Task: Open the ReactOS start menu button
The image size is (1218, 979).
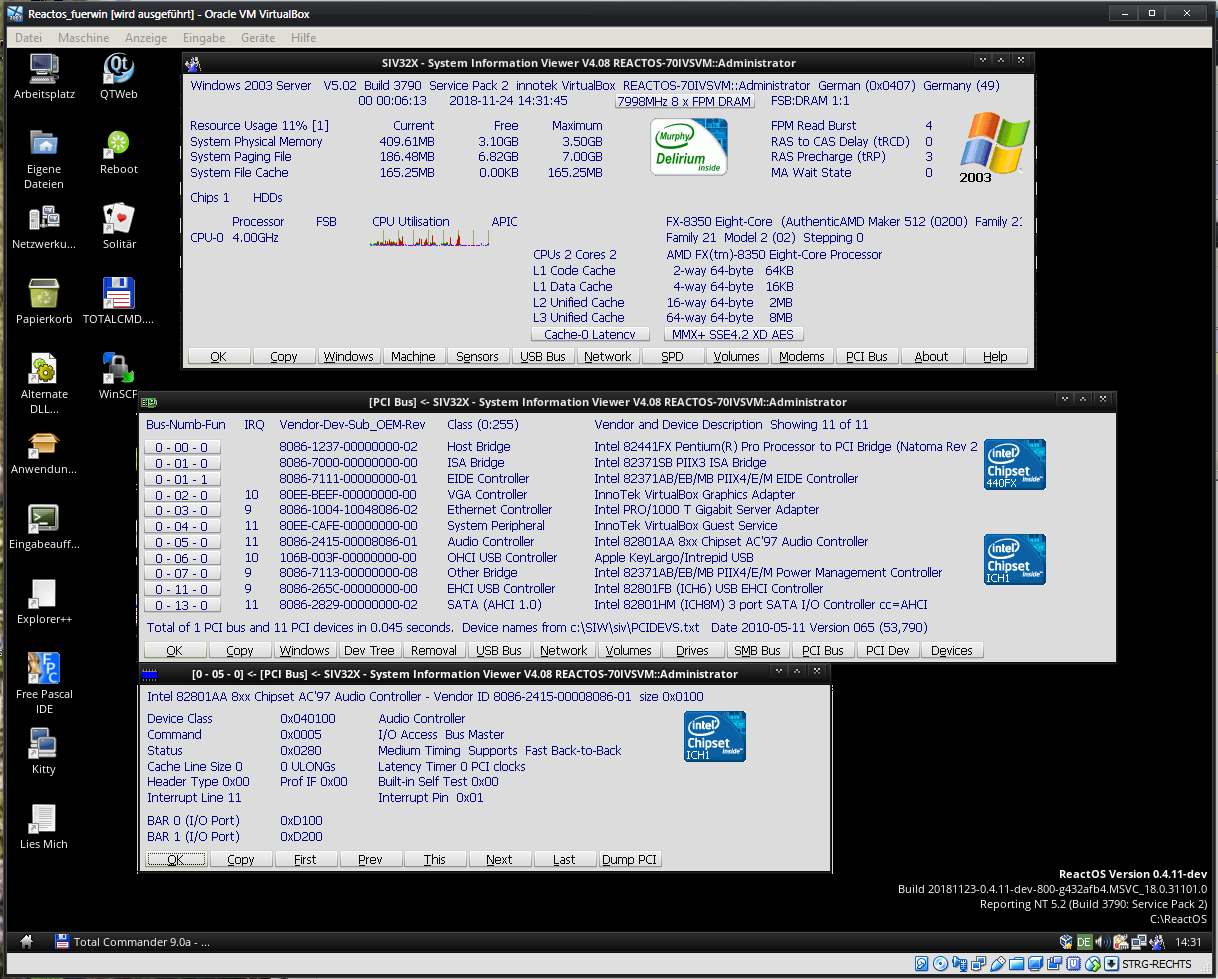Action: tap(26, 941)
